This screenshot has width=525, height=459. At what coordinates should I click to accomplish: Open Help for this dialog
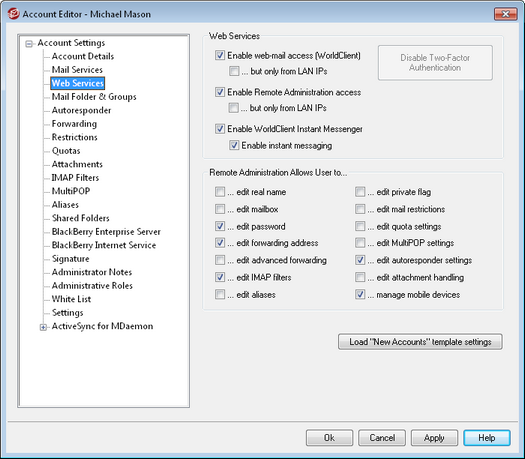487,438
